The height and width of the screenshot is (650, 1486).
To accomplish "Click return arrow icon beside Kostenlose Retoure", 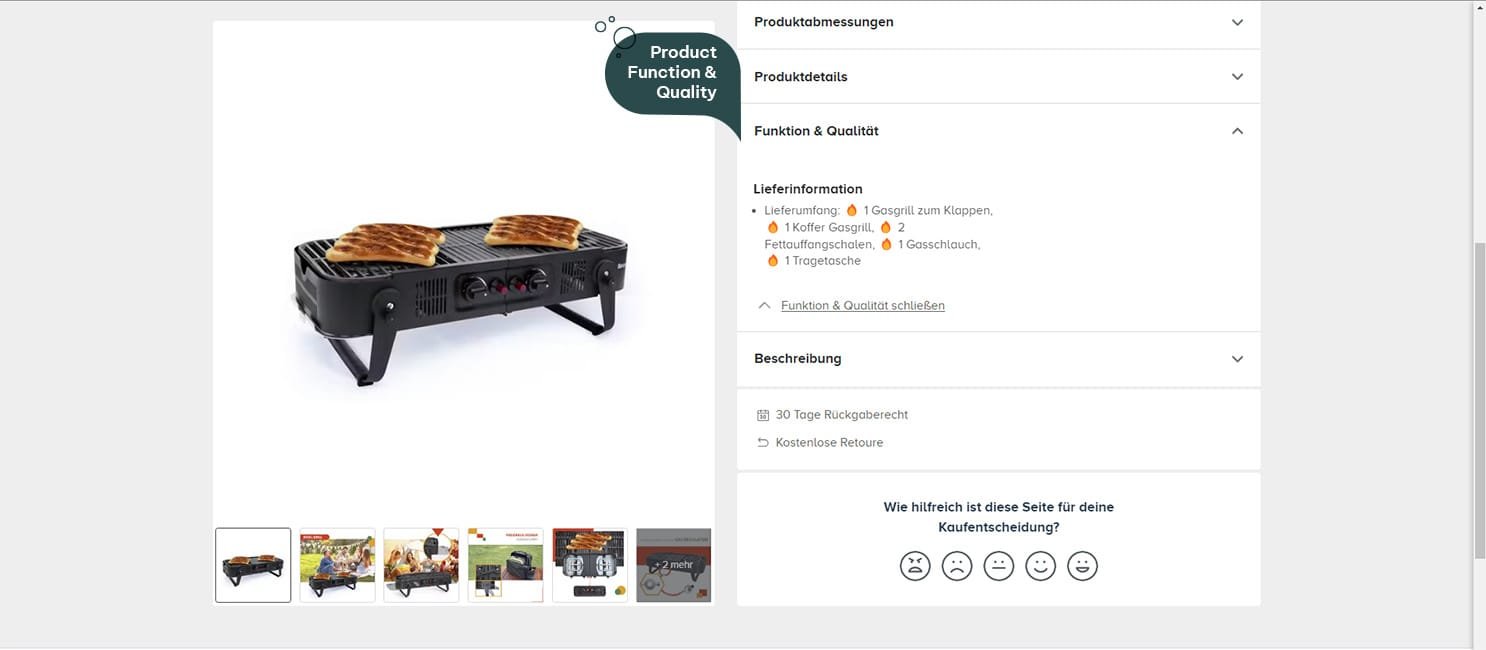I will (x=763, y=443).
